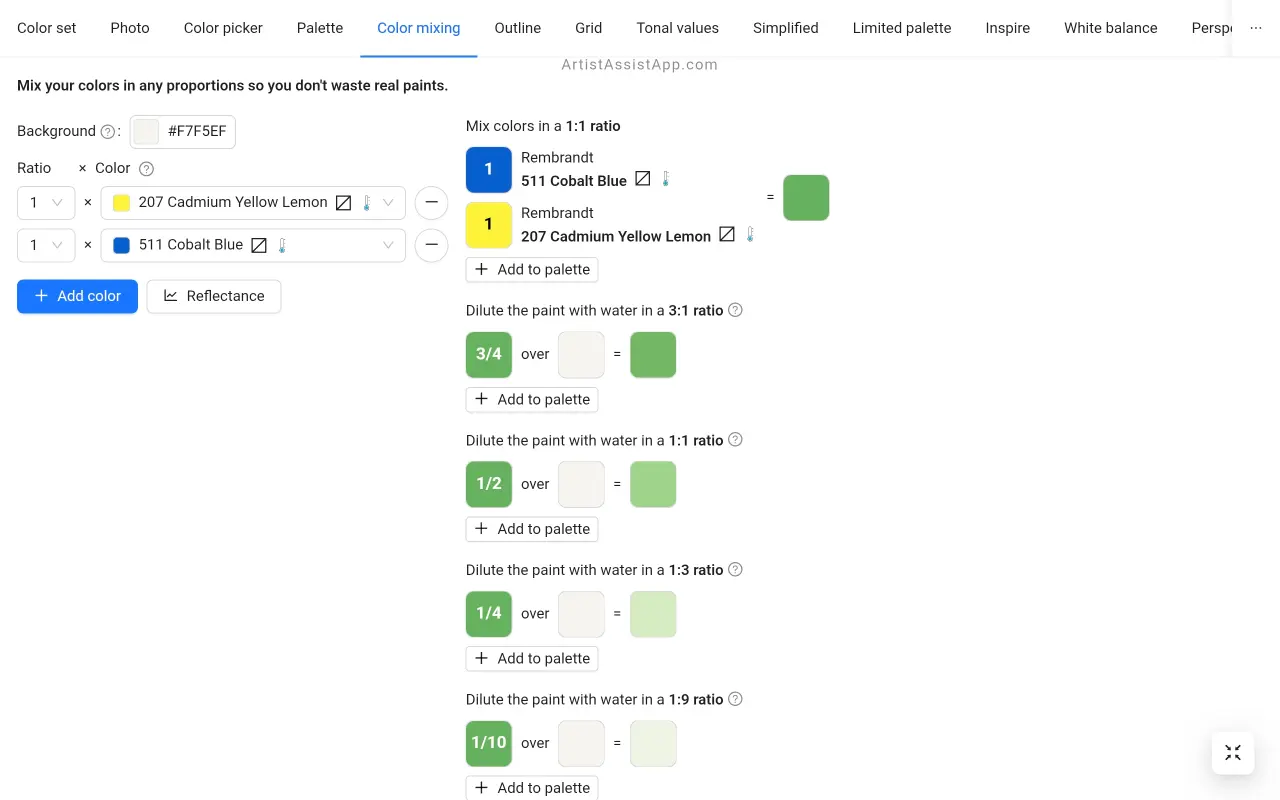Add the 1:1 mix to palette
Viewport: 1280px width, 800px height.
pos(532,270)
